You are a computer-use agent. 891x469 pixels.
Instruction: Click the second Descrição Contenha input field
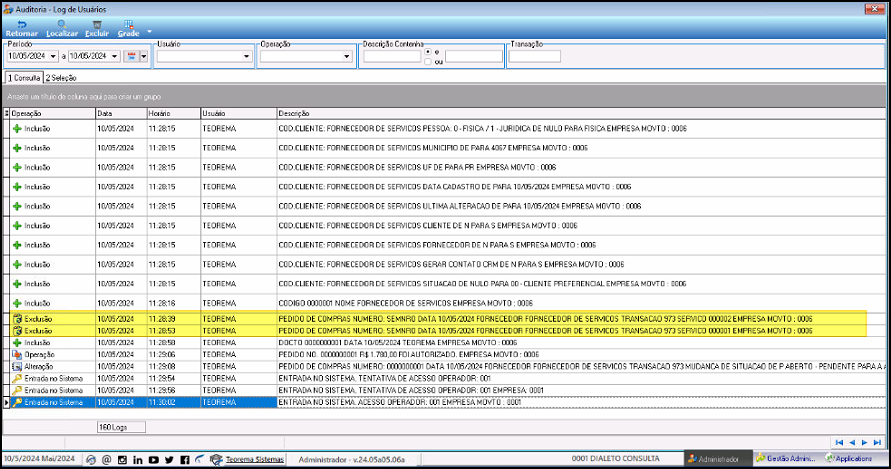(x=474, y=56)
